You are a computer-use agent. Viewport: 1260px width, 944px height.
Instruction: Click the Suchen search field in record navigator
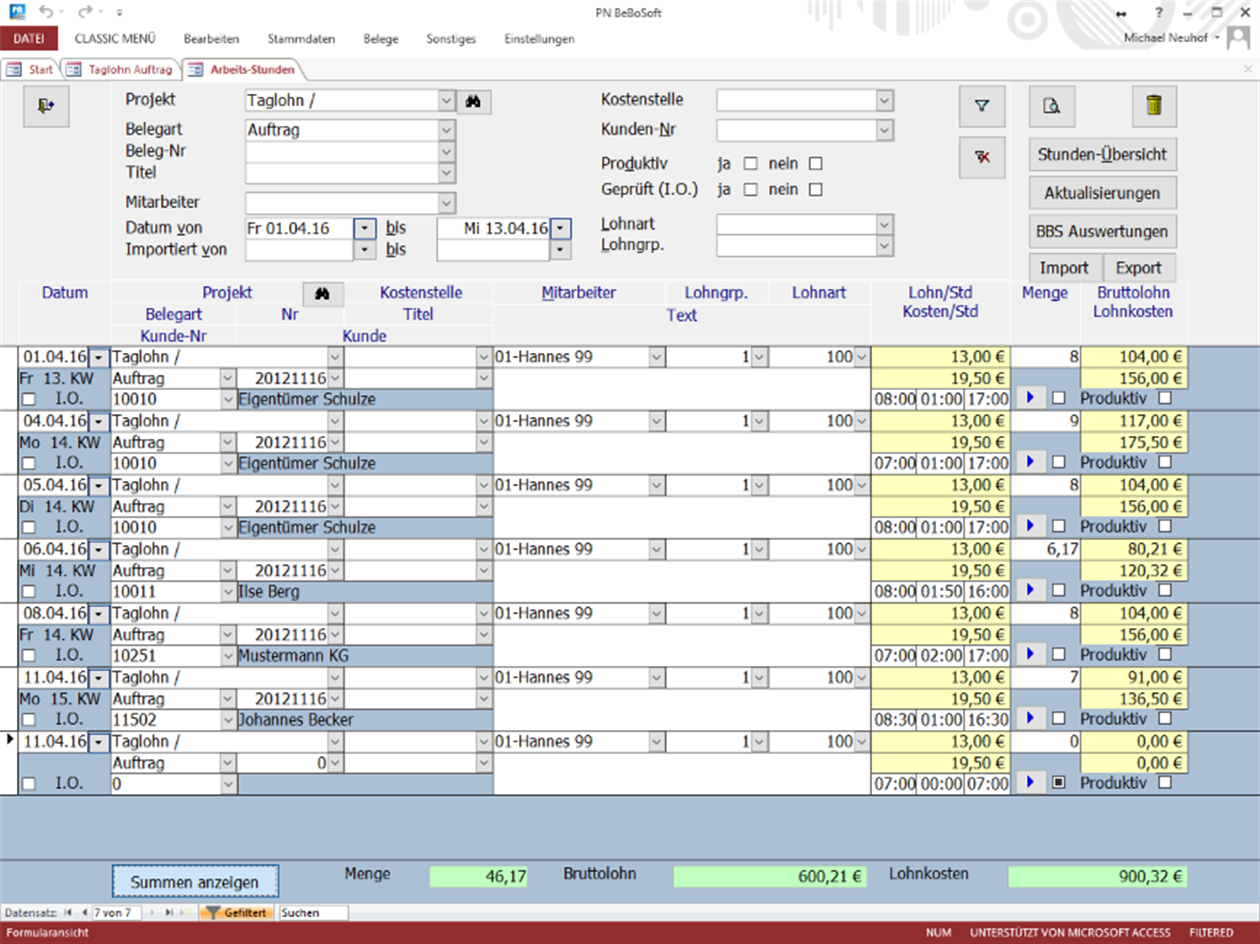[312, 913]
